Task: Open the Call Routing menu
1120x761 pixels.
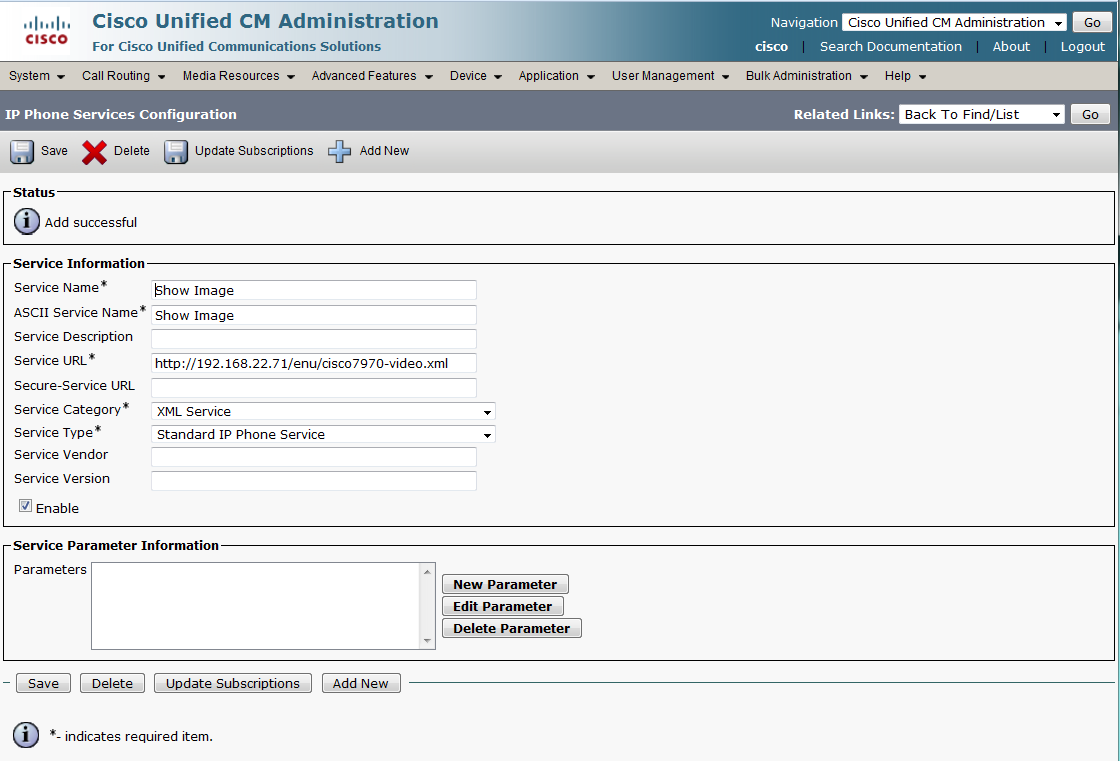Action: pyautogui.click(x=123, y=76)
